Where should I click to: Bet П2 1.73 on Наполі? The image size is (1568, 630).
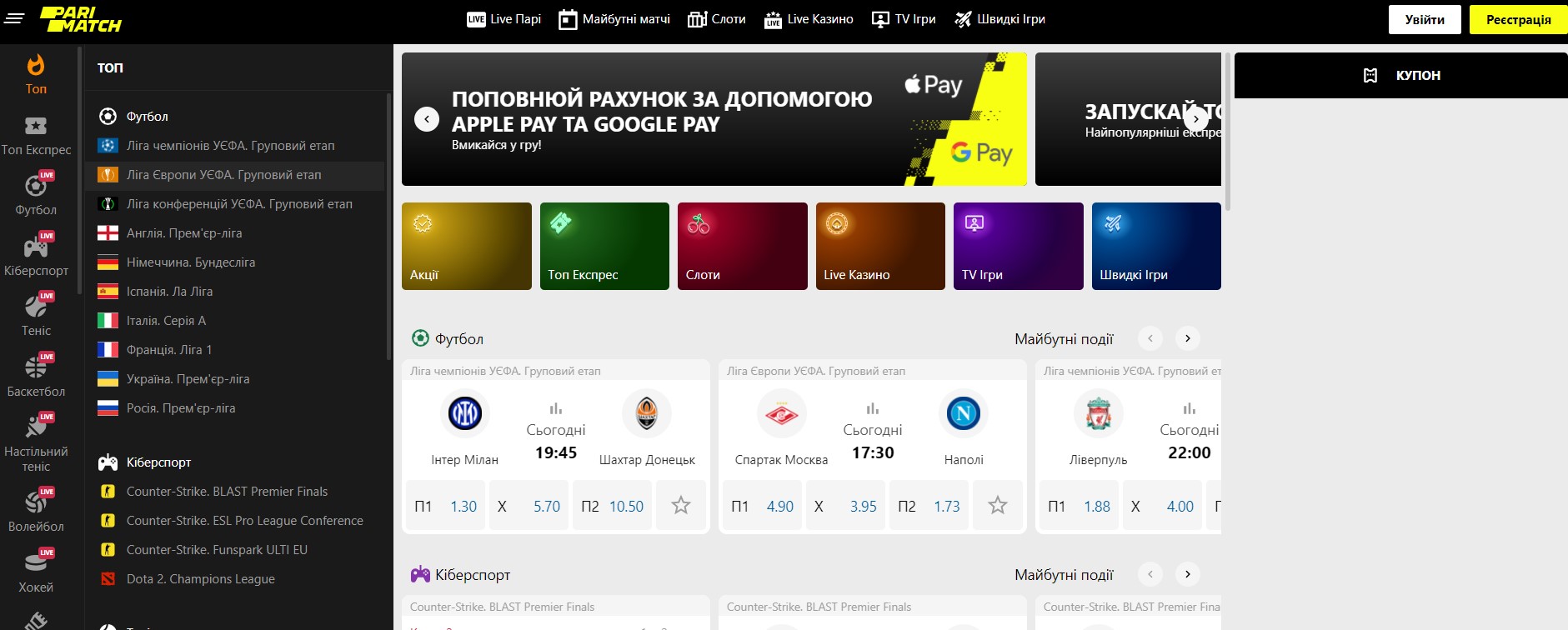929,506
